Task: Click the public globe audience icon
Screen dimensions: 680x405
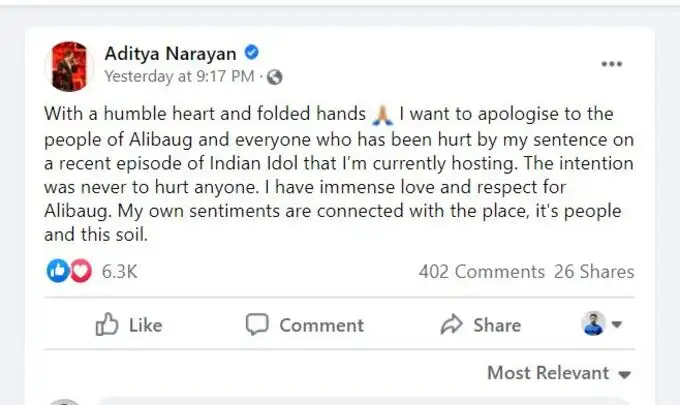Action: [x=275, y=76]
